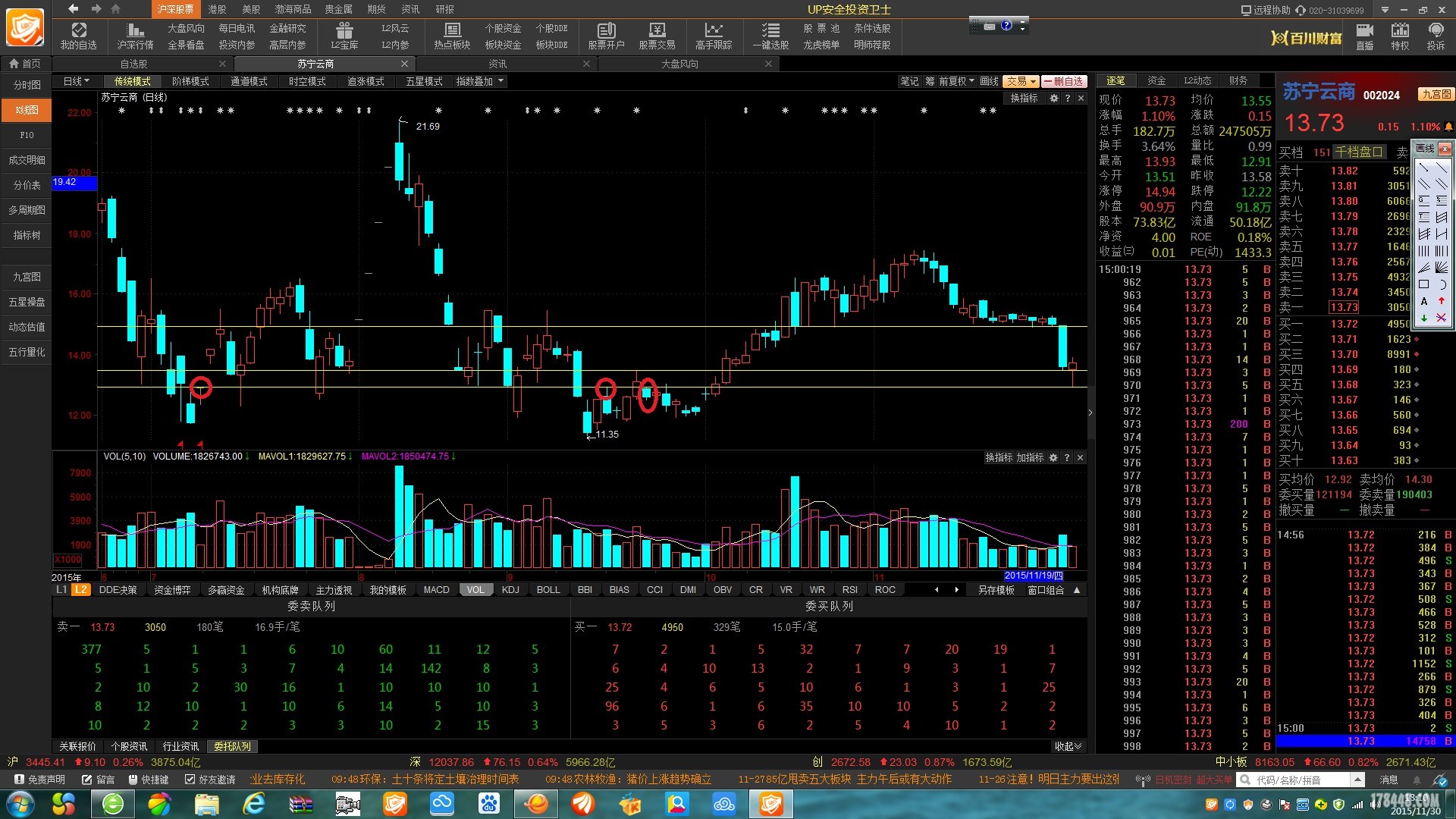Switch to 美股 market tab
The height and width of the screenshot is (819, 1456).
click(x=251, y=9)
